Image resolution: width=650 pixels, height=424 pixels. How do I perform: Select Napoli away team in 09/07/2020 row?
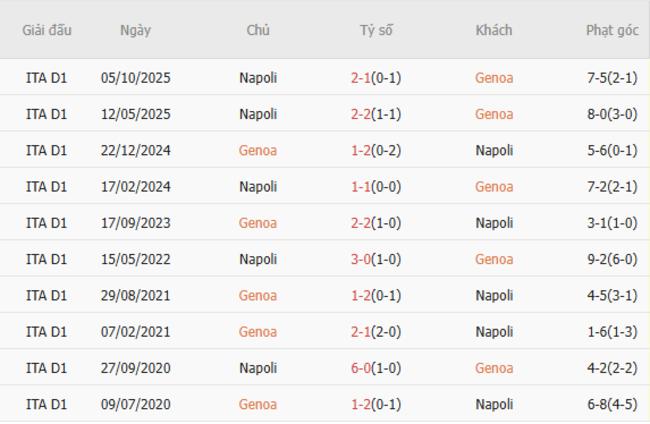tap(494, 404)
